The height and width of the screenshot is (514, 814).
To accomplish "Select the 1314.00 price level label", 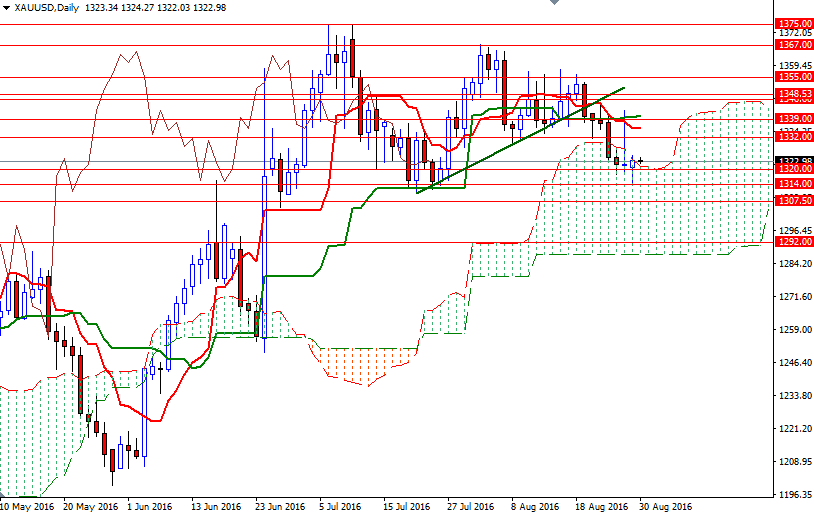I will (794, 184).
